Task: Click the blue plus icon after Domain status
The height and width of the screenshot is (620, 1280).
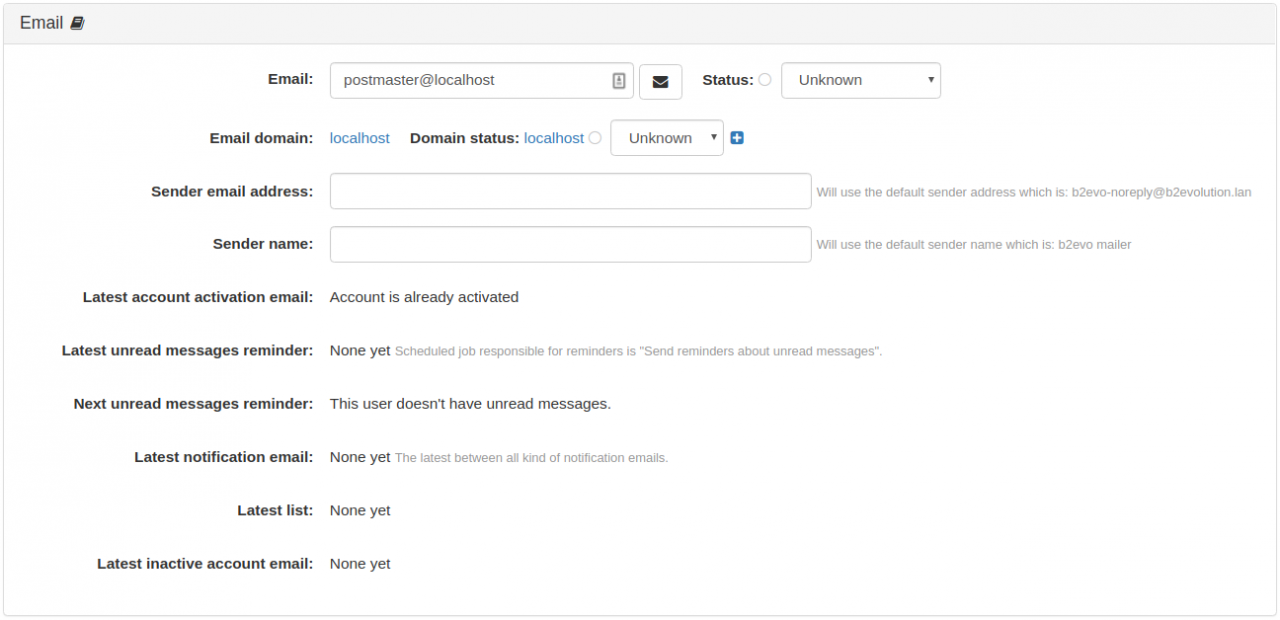Action: [737, 138]
